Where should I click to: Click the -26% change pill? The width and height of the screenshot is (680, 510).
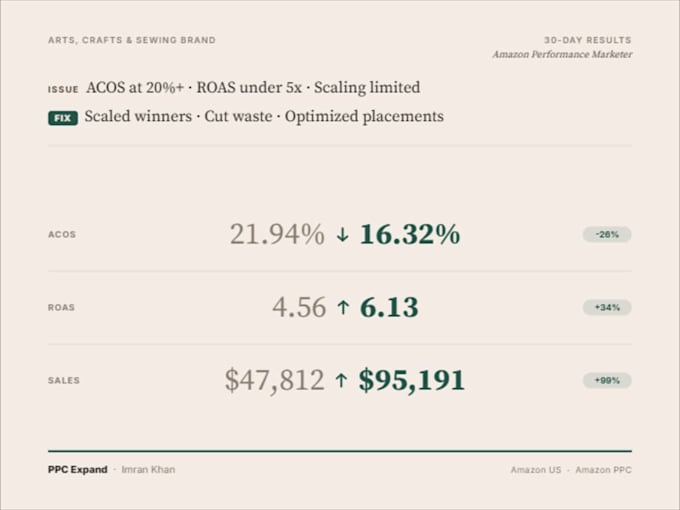(607, 235)
